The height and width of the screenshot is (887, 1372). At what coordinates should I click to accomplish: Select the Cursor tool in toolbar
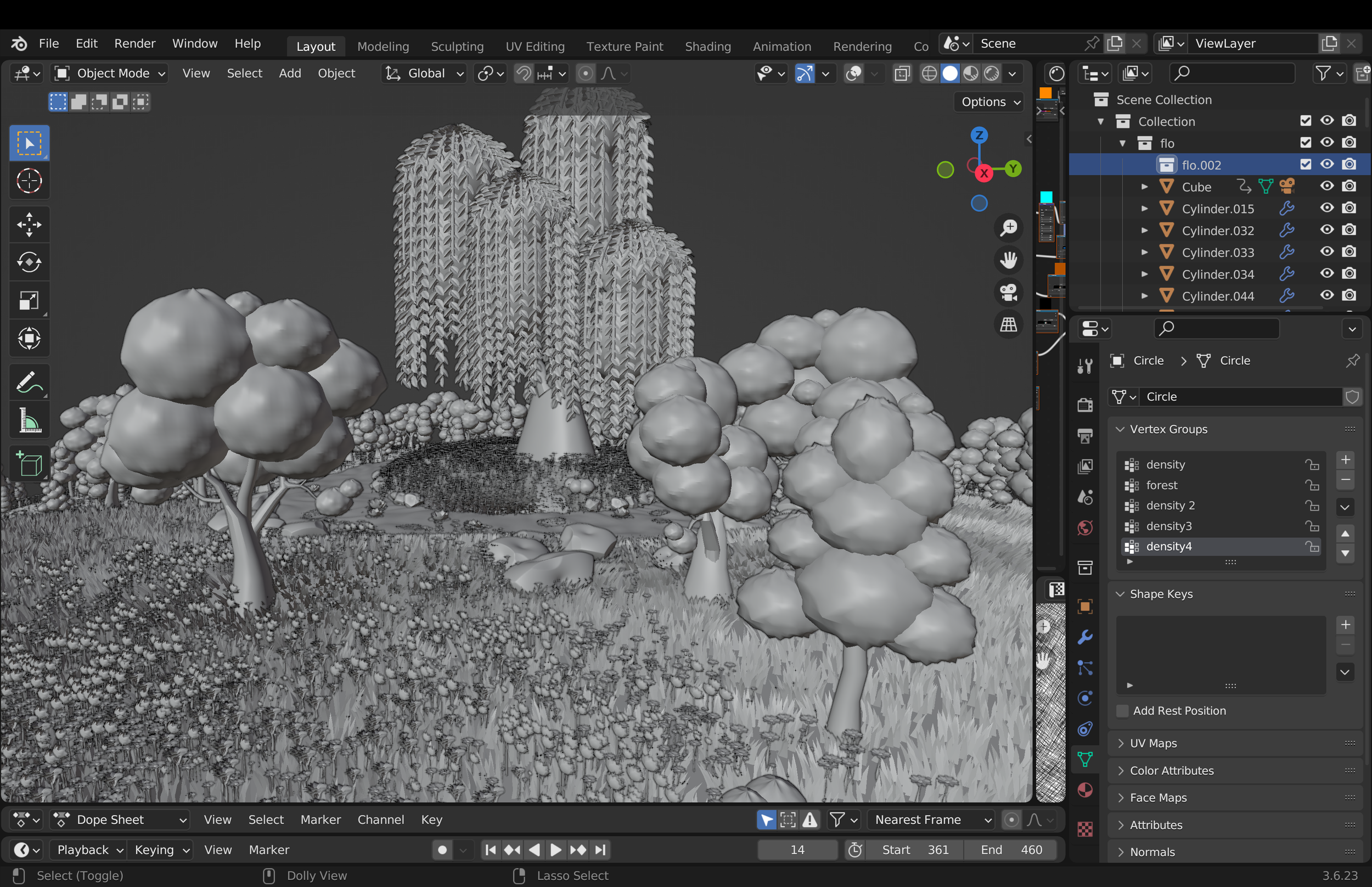click(x=29, y=181)
